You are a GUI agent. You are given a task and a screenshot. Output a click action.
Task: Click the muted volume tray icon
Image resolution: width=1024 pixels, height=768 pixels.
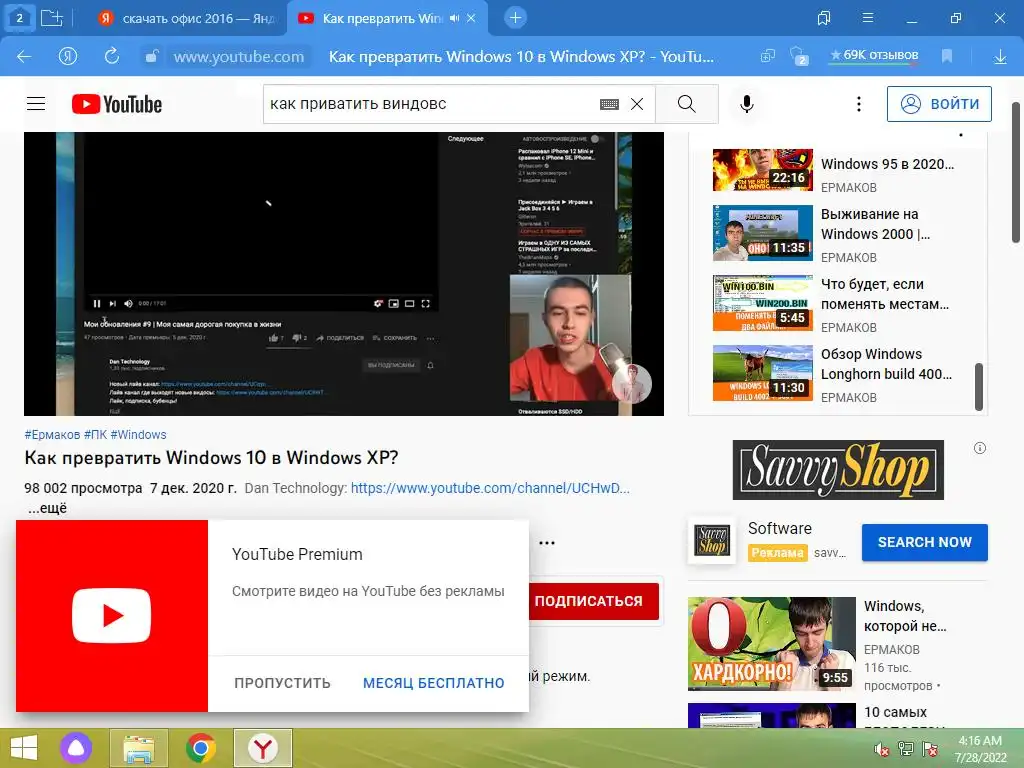click(881, 749)
